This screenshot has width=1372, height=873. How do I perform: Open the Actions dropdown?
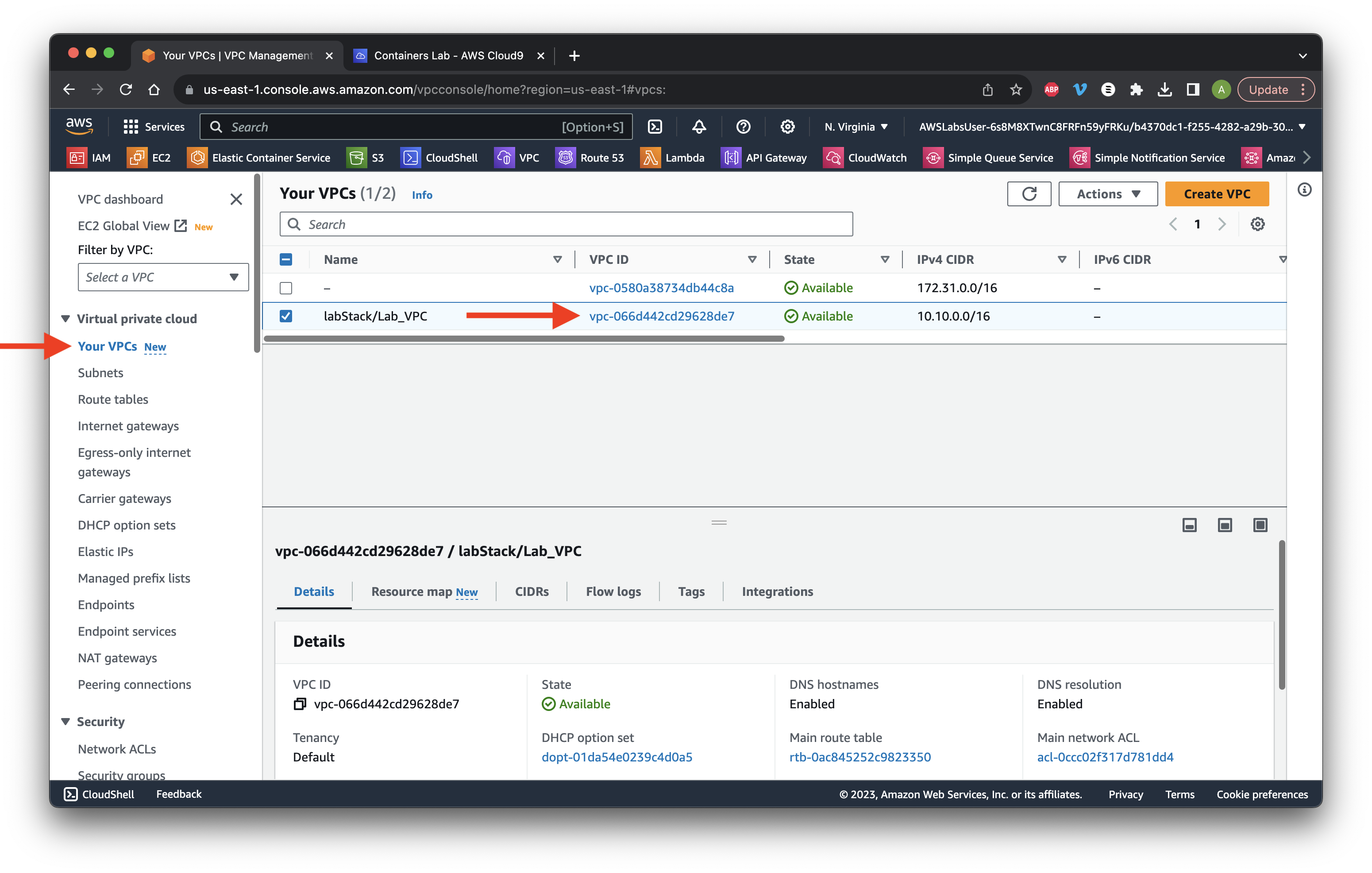1108,194
